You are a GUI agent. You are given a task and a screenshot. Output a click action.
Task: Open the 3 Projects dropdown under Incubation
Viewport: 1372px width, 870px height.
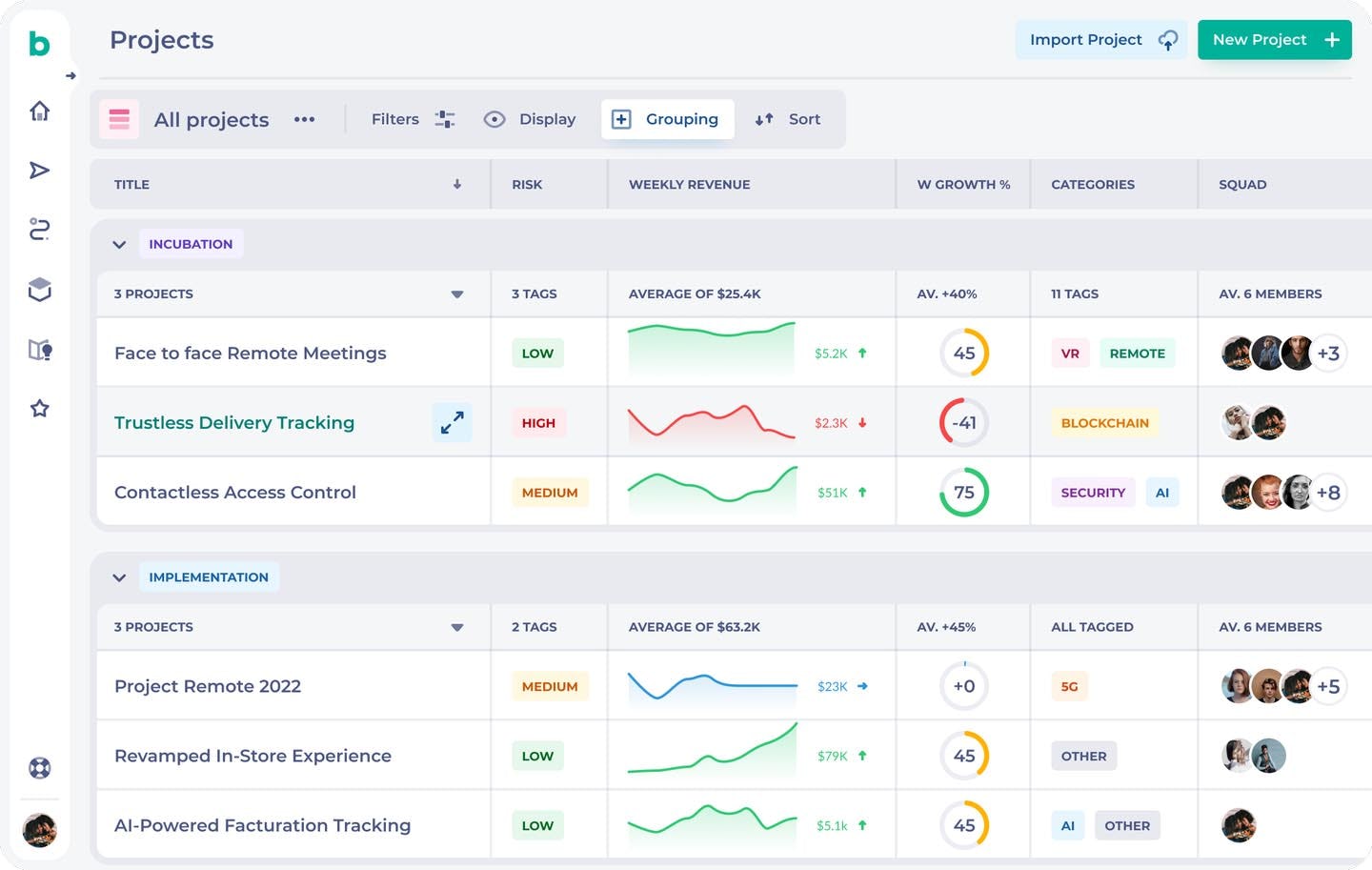click(457, 293)
